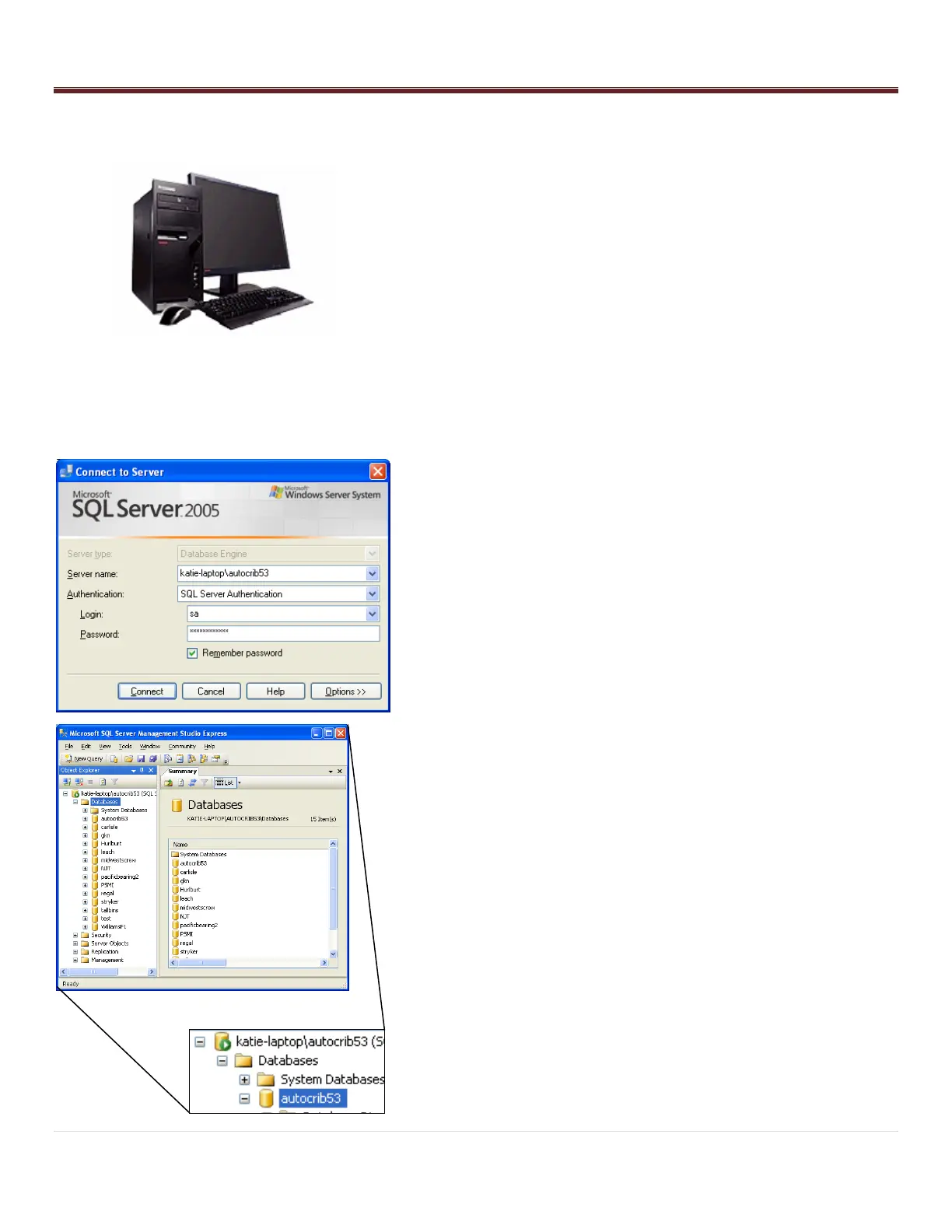Click the New Query toolbar button

(84, 759)
